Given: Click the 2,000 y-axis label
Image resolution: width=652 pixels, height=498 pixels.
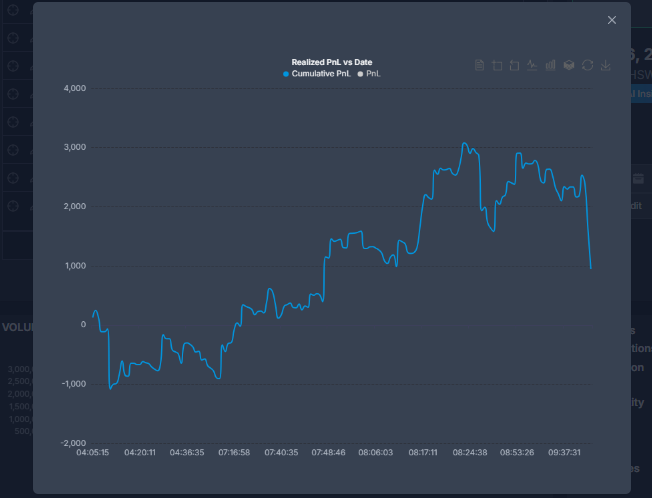Looking at the screenshot, I should [x=75, y=206].
